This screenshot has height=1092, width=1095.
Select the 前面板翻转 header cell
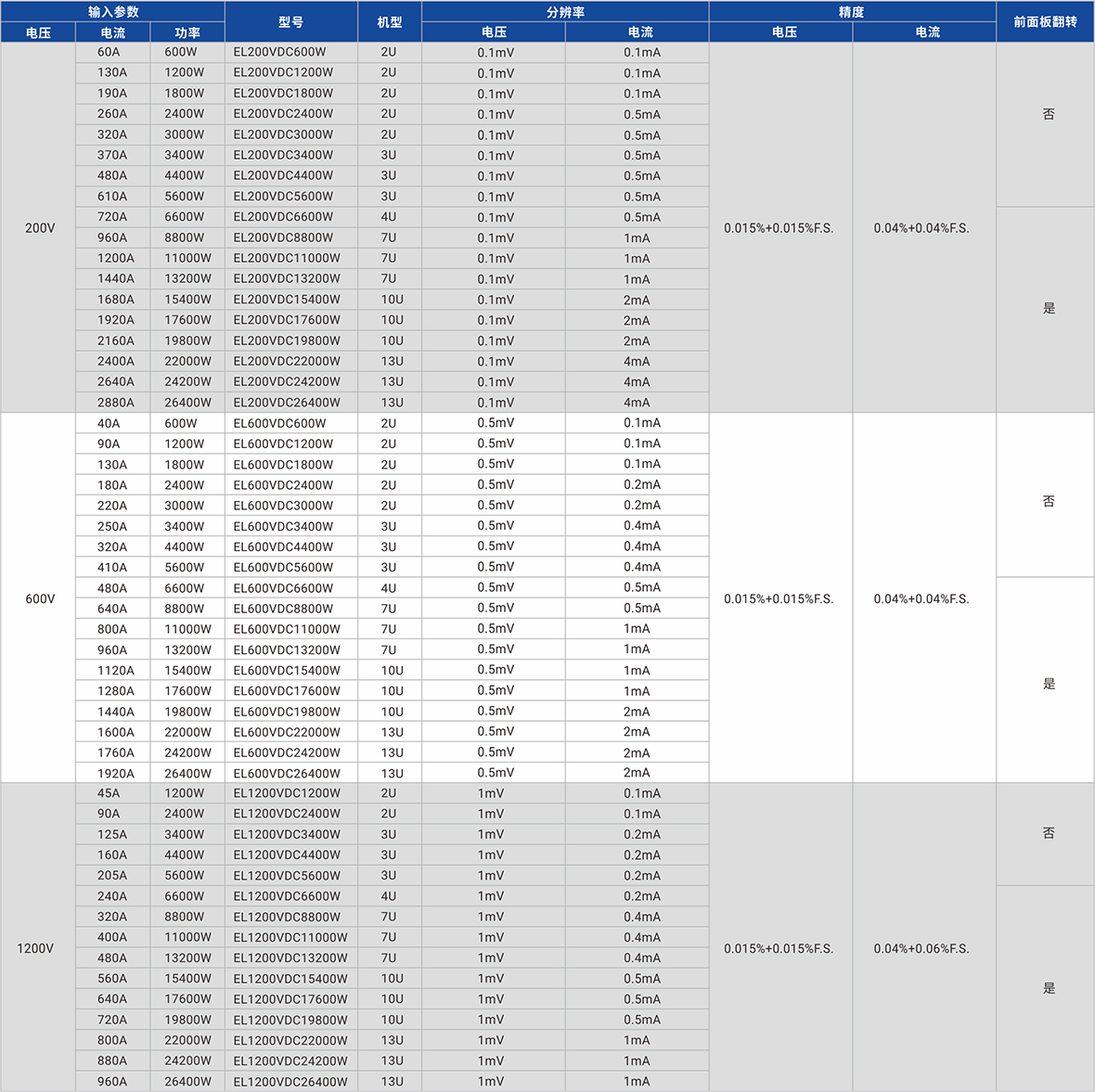tap(1045, 22)
